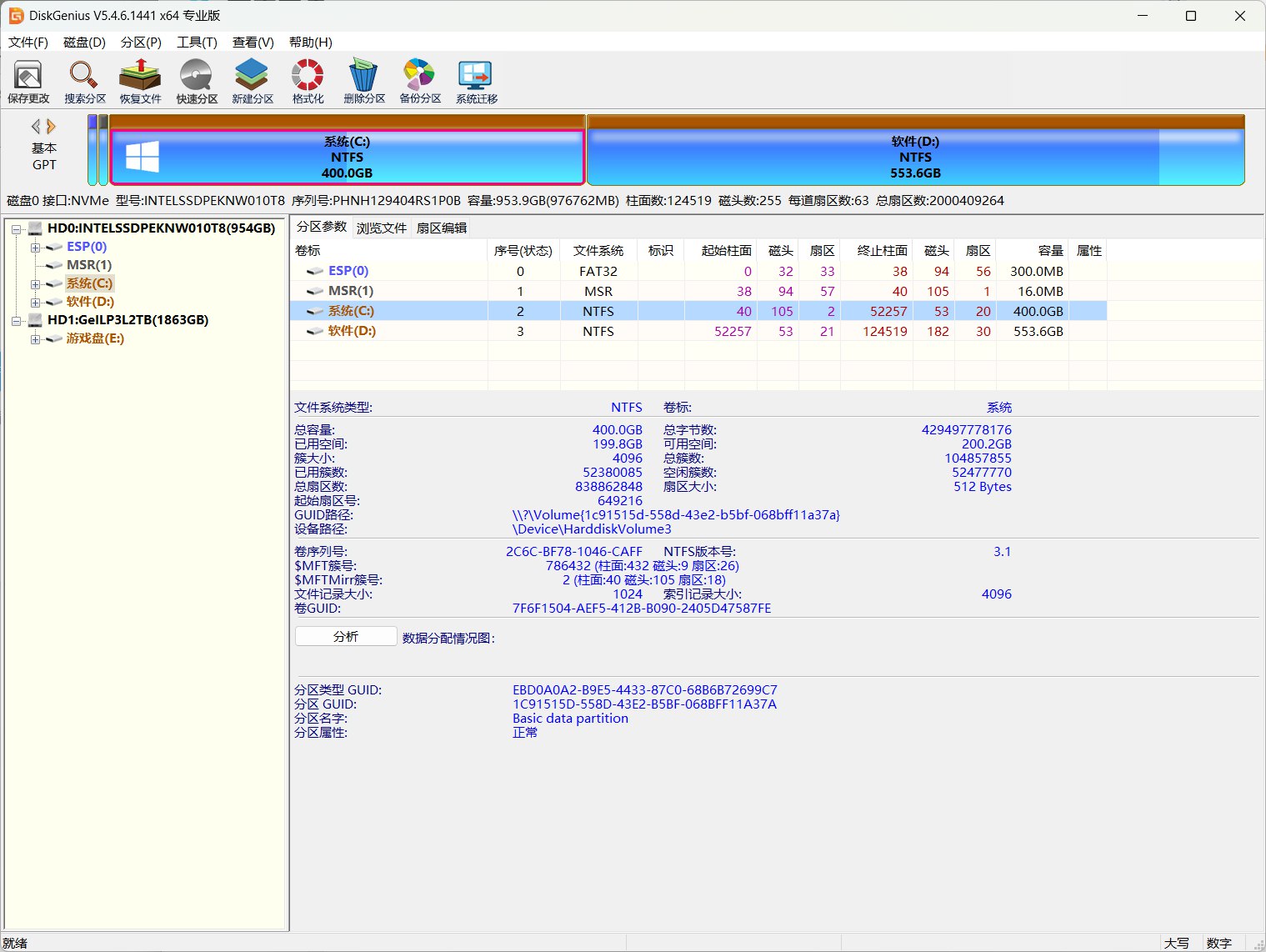Click the 删除分区 (Delete Partition) icon

click(363, 80)
